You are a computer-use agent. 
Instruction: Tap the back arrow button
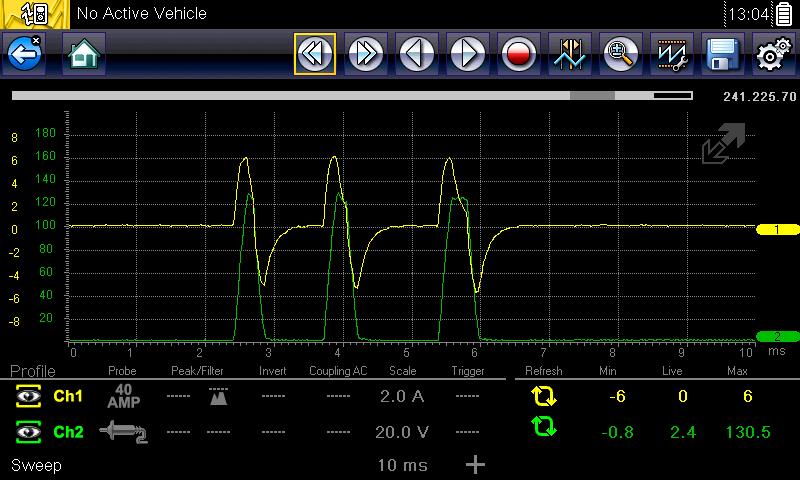pos(24,54)
